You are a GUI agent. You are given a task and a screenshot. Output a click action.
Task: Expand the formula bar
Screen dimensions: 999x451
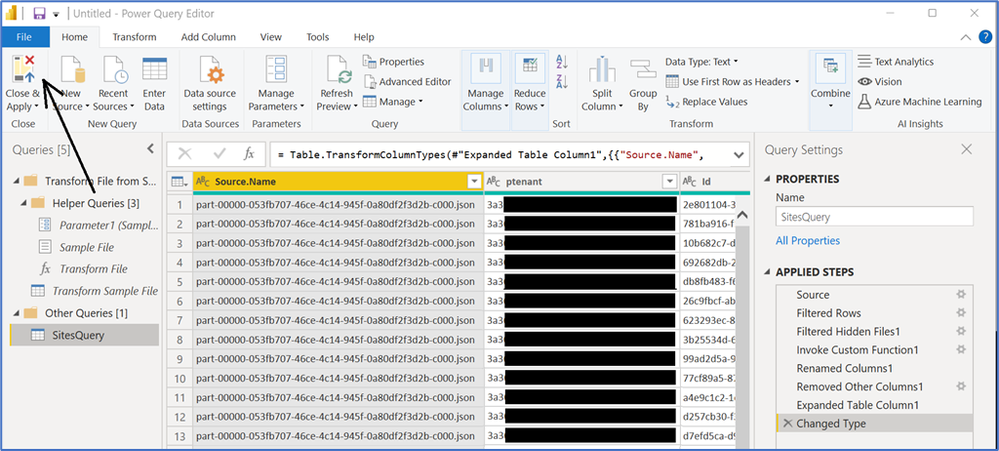[x=738, y=154]
